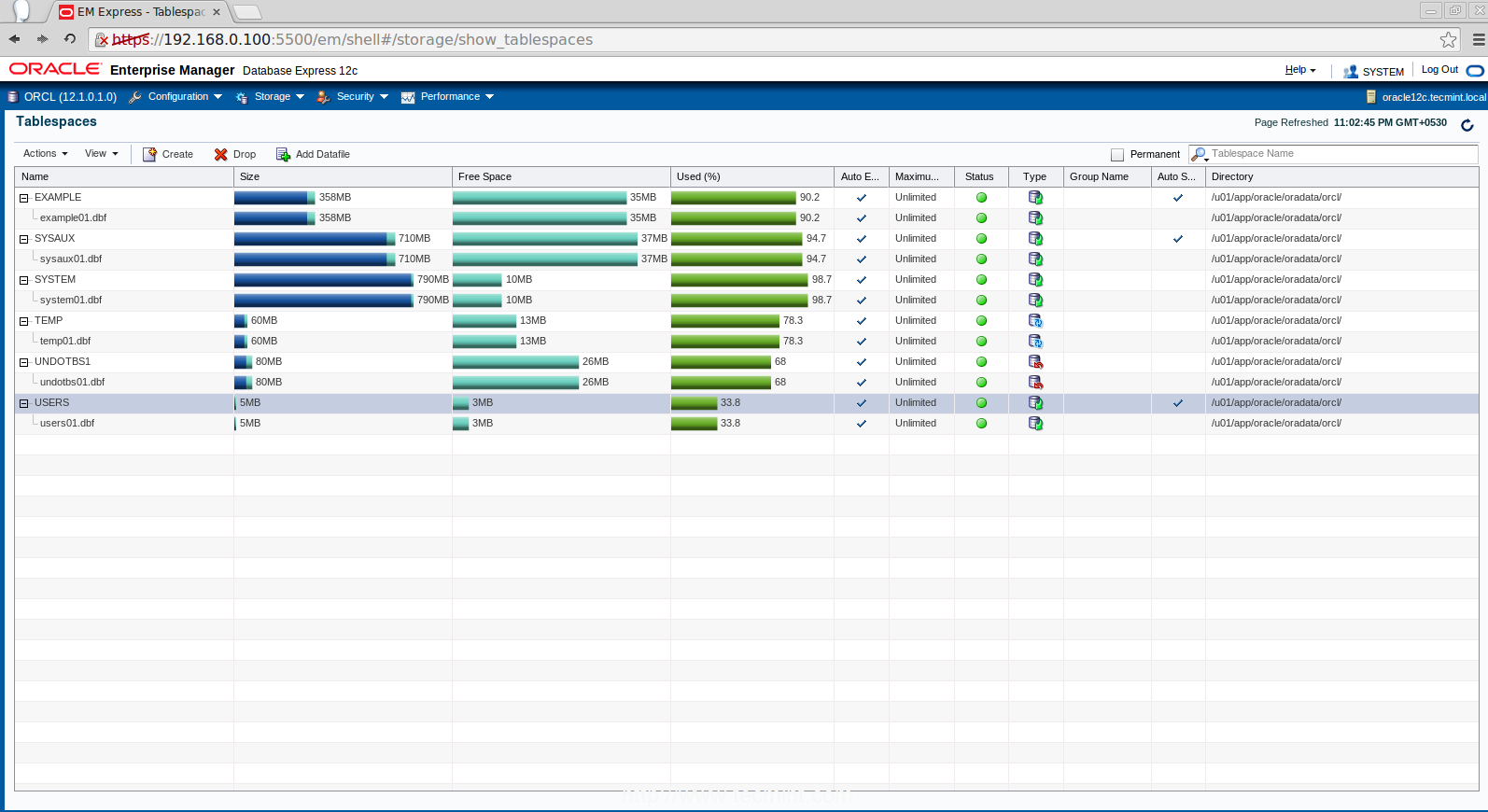The height and width of the screenshot is (812, 1488).
Task: Click browser bookmark star icon
Action: [1448, 39]
